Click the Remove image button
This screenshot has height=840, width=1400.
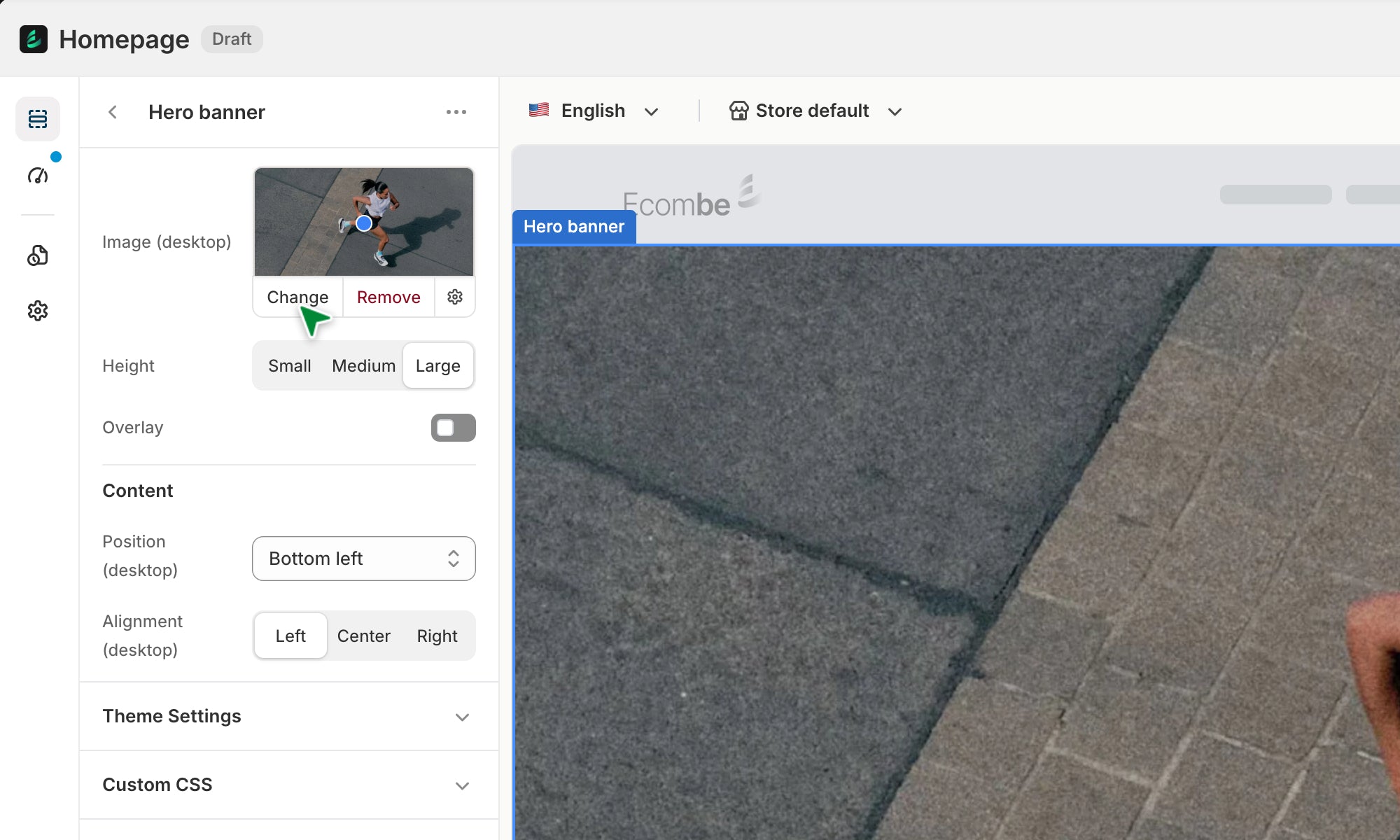tap(388, 297)
